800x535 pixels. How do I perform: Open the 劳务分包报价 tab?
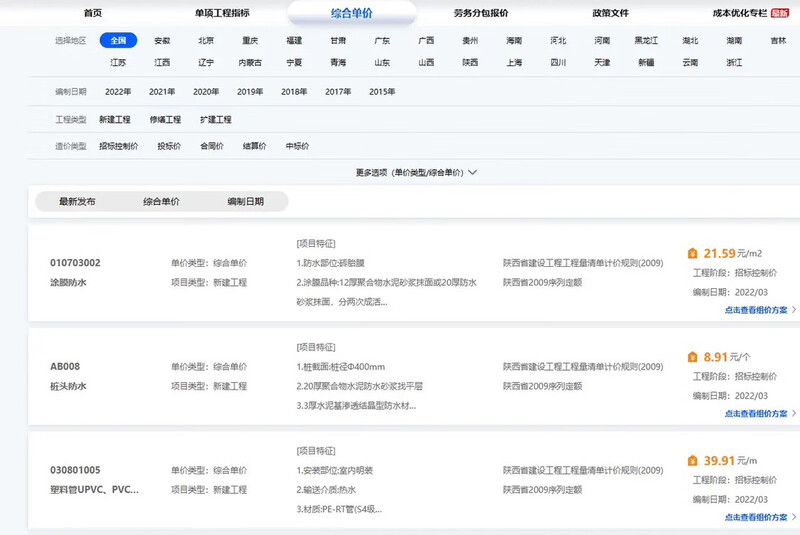(480, 13)
